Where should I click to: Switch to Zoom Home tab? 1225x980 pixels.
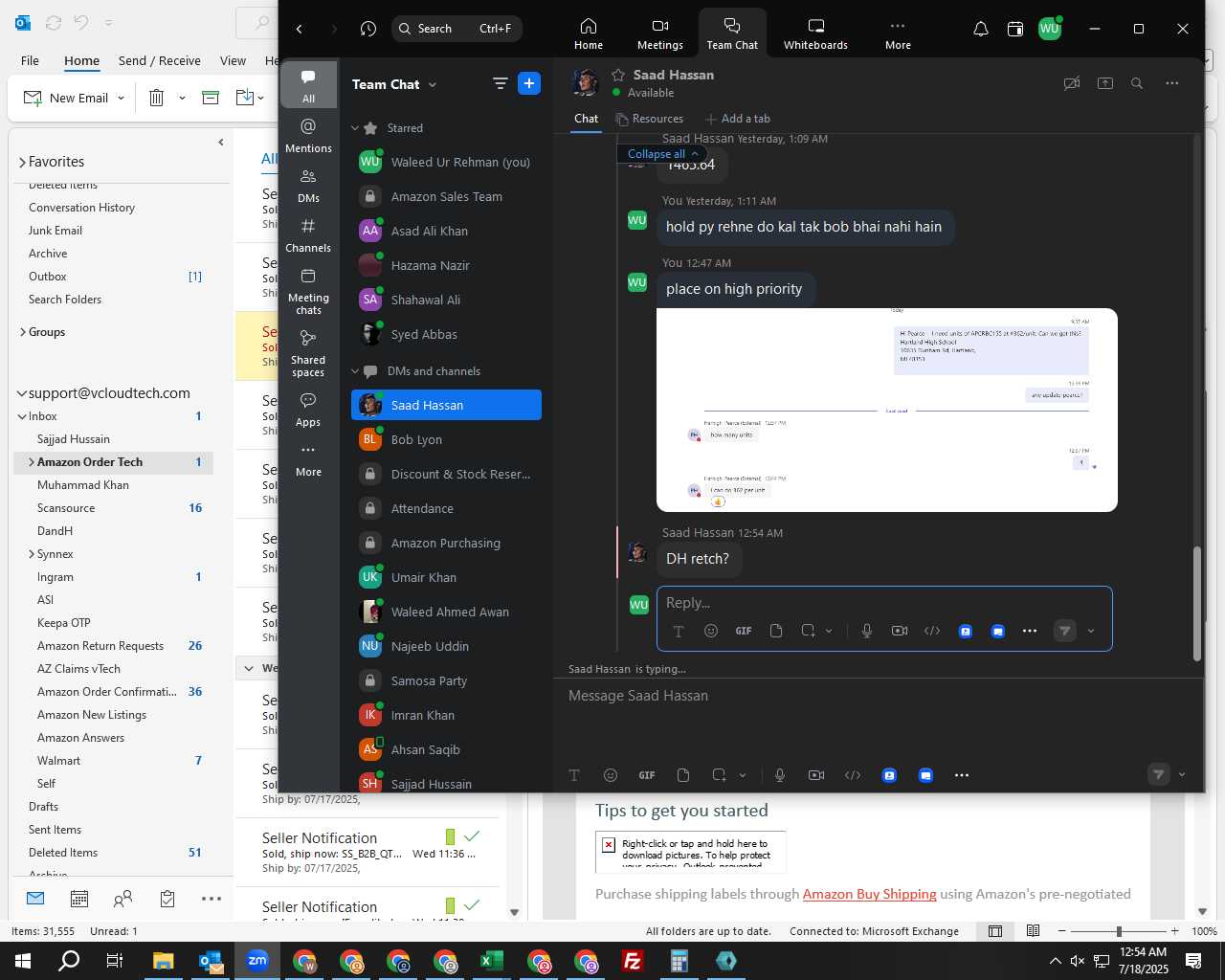coord(589,33)
